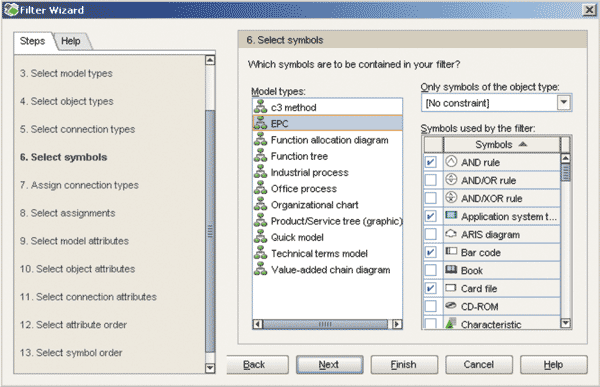The height and width of the screenshot is (387, 600).
Task: Click the Industrial process model icon
Action: point(261,171)
